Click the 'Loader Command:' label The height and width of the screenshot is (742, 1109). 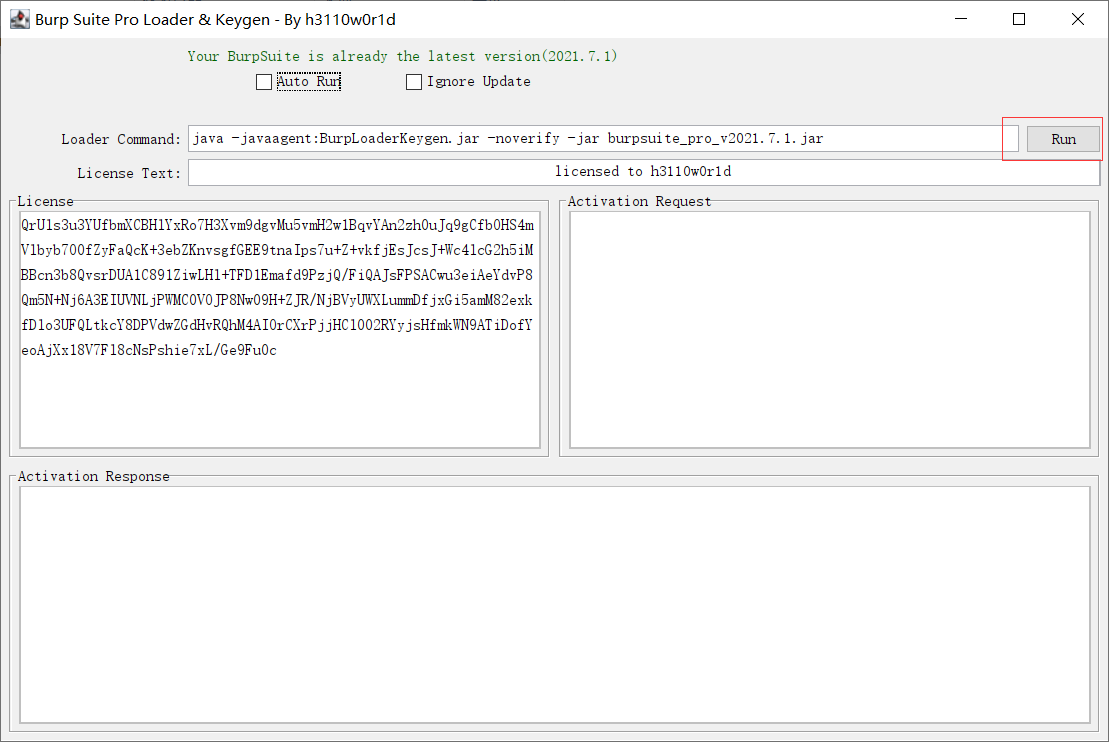[x=121, y=139]
